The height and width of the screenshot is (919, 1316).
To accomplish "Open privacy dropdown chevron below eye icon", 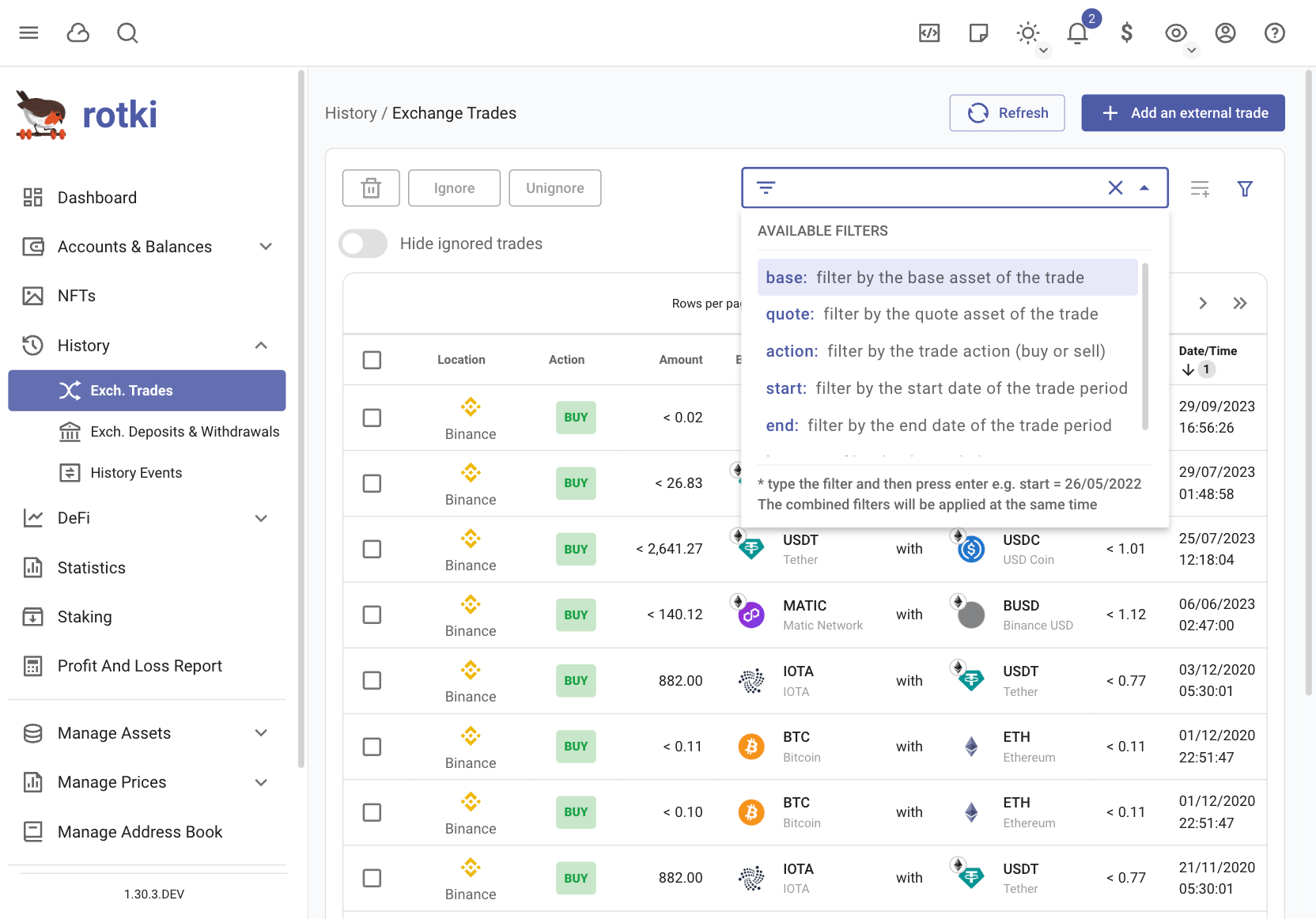I will [x=1192, y=51].
